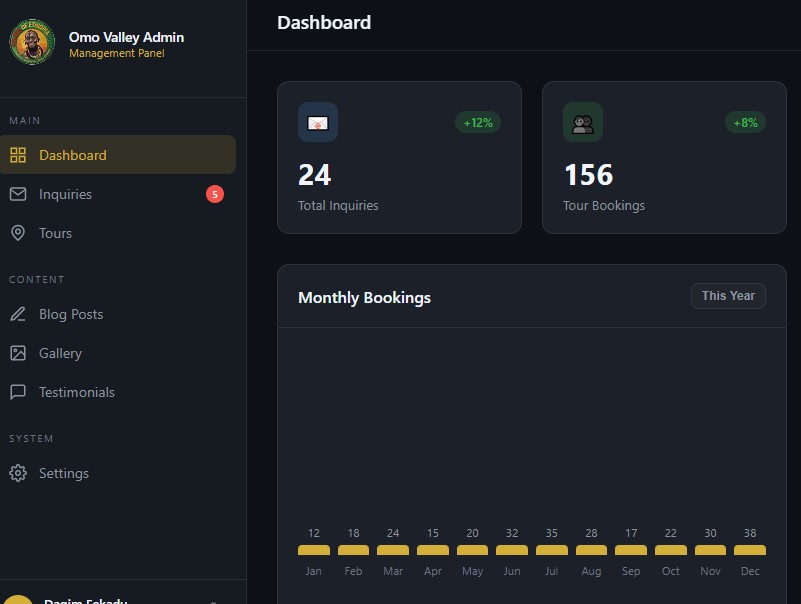
Task: Select the Jun bar in the chart
Action: tap(512, 550)
